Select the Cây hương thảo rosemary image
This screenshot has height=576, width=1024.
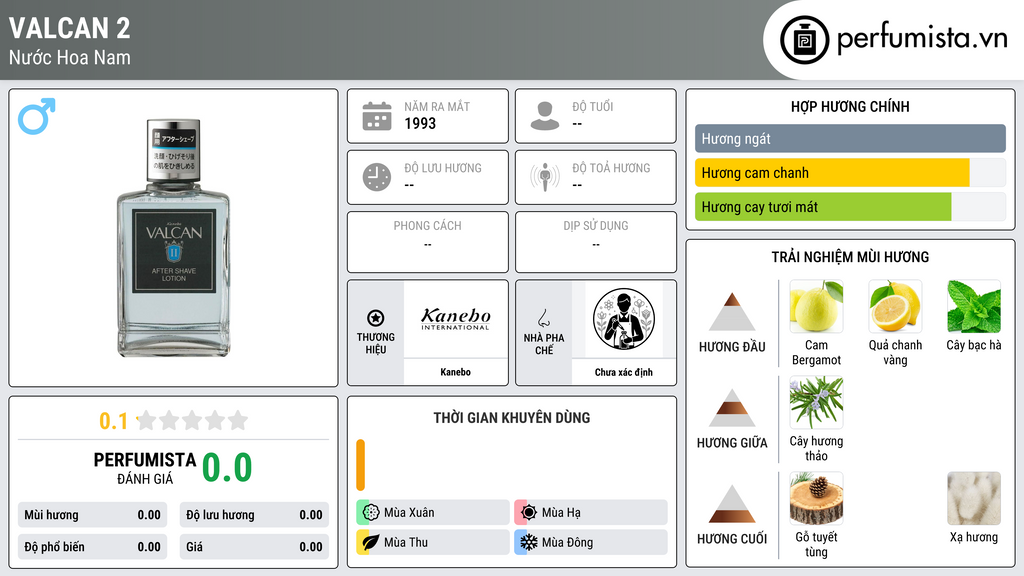coord(816,402)
